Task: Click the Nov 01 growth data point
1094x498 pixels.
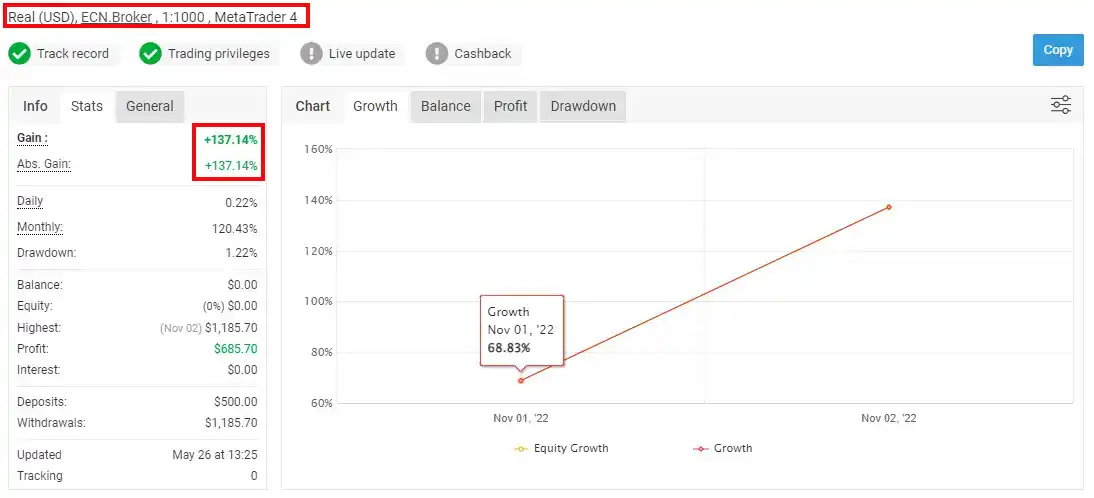Action: [x=520, y=380]
